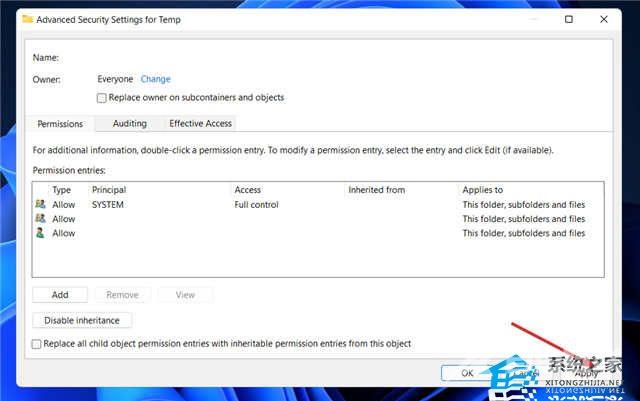
Task: Select the Permissions tab
Action: [59, 124]
